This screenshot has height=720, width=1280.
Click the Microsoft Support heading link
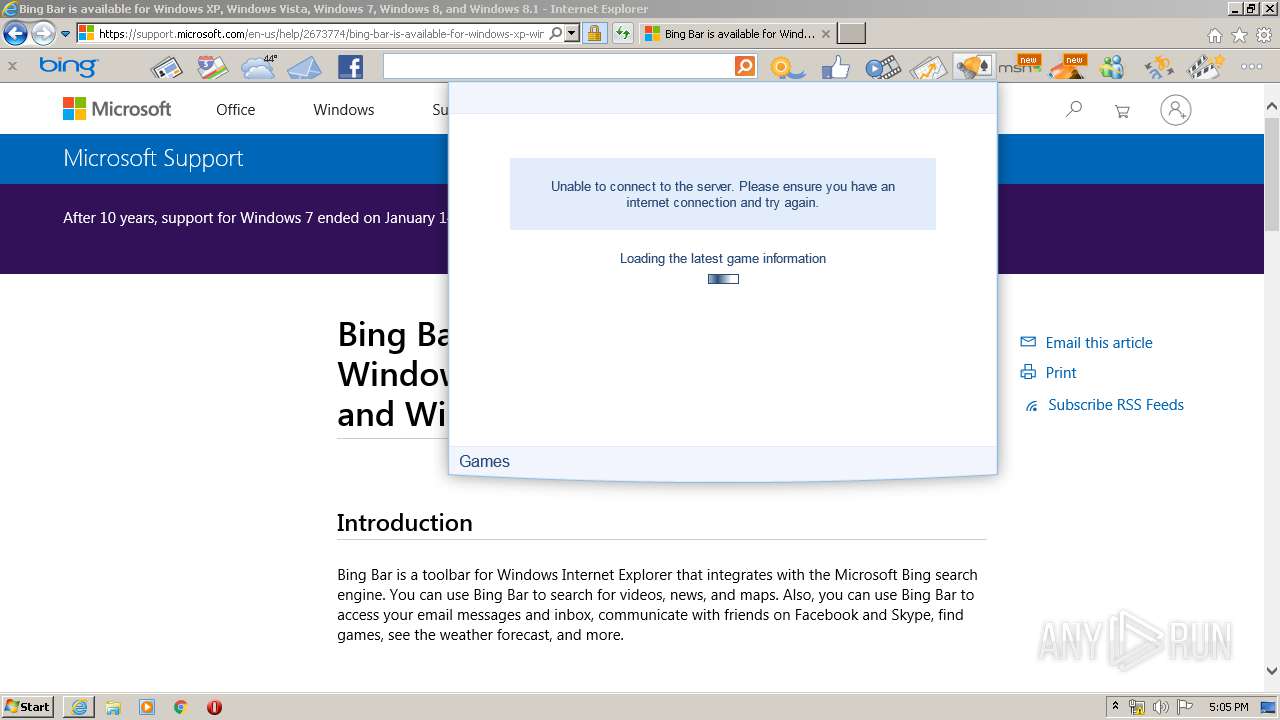click(153, 158)
